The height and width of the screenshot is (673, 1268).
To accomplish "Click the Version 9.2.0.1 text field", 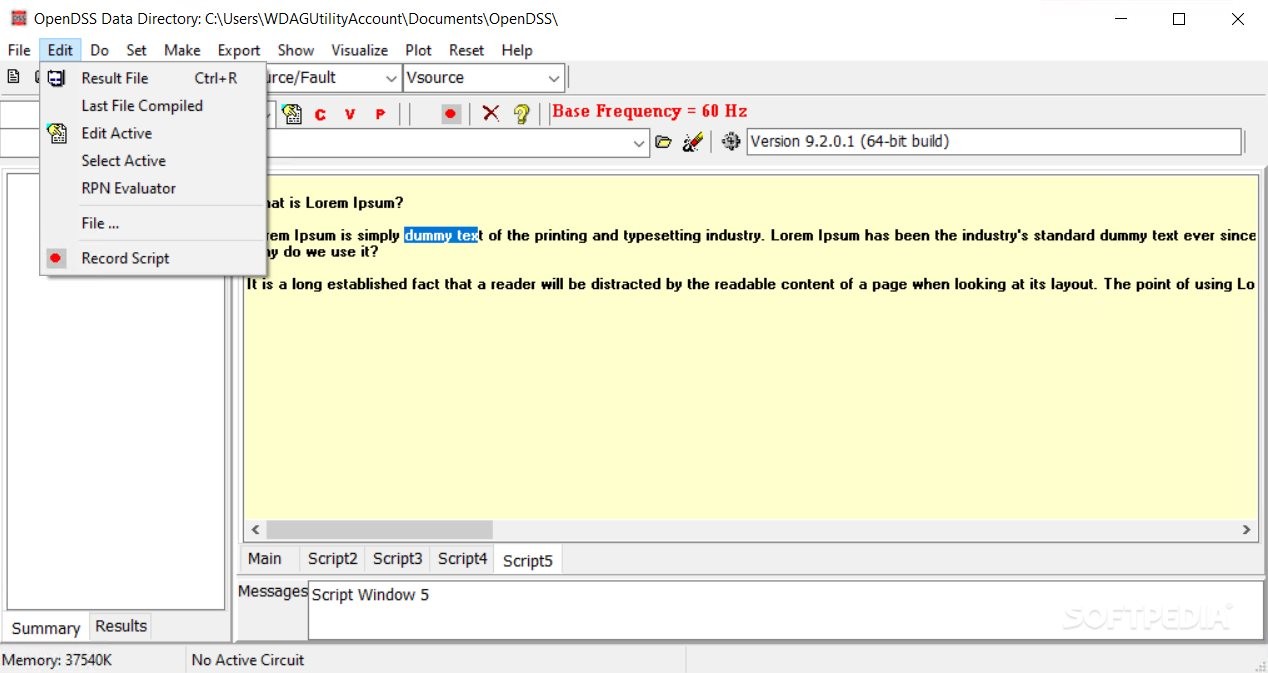I will click(994, 142).
